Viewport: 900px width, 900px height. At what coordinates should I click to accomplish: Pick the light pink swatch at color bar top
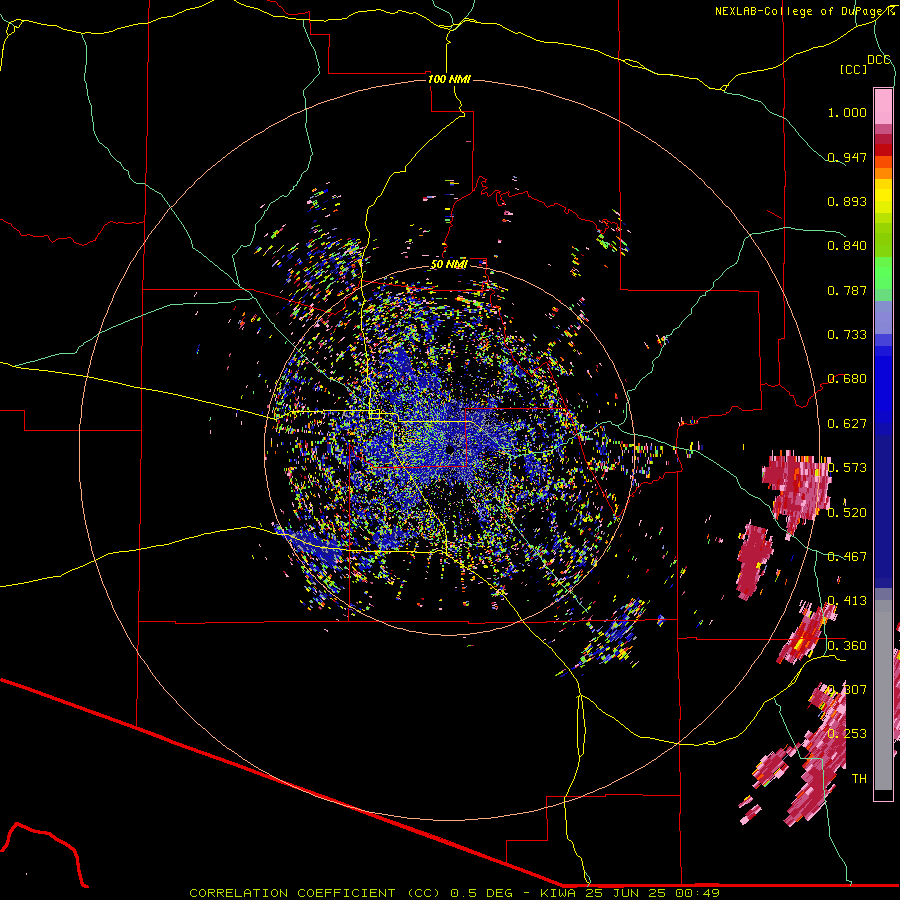point(883,106)
